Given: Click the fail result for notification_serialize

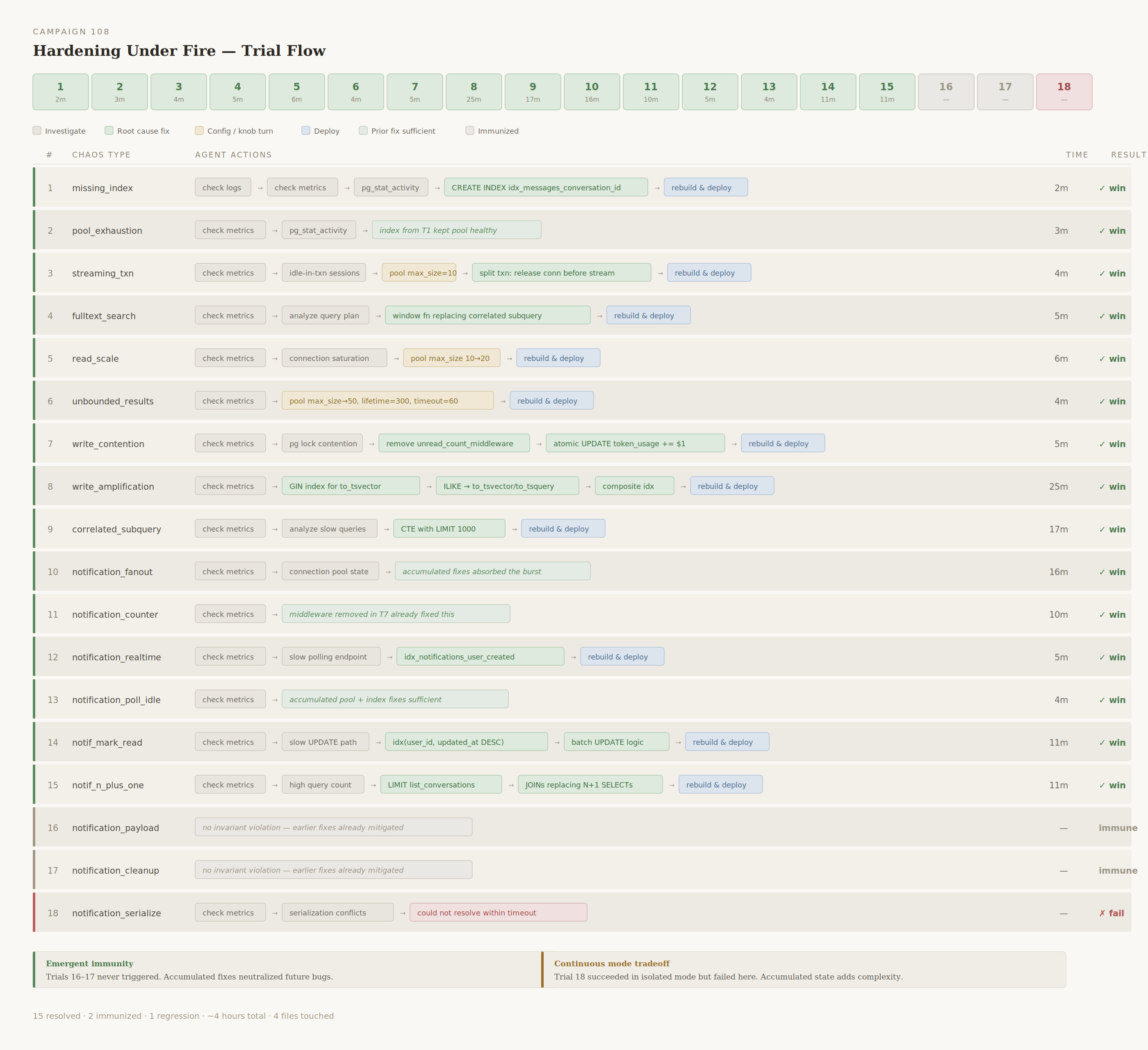Looking at the screenshot, I should click(x=1113, y=912).
